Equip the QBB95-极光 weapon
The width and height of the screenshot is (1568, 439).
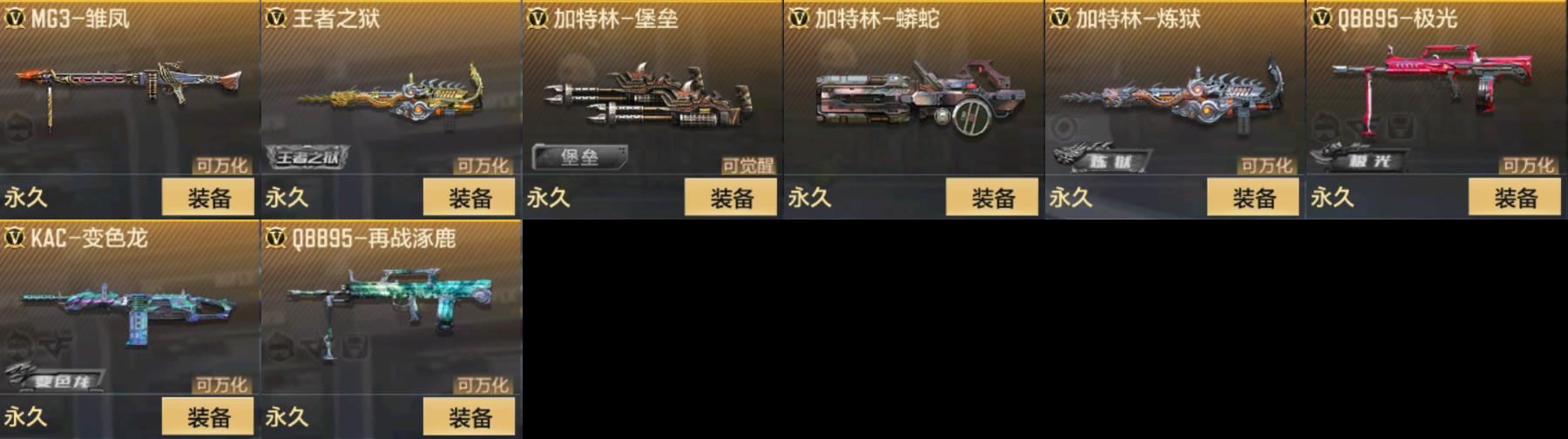pyautogui.click(x=1515, y=198)
